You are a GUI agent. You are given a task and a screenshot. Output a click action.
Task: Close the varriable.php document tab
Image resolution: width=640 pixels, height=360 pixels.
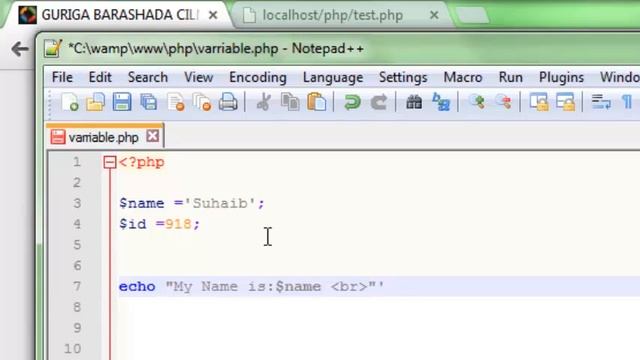click(153, 136)
